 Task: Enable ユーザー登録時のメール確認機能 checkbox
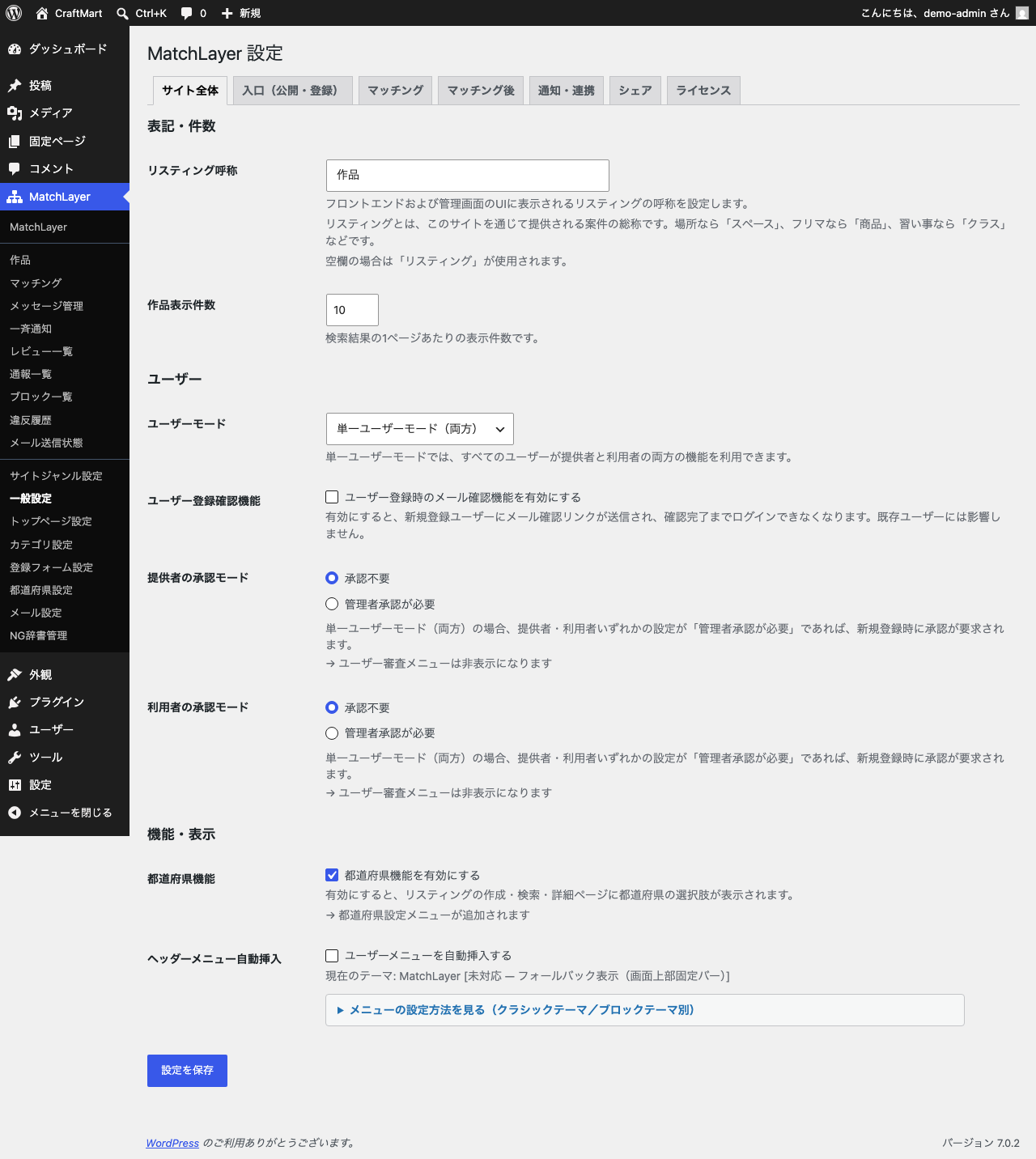(332, 497)
